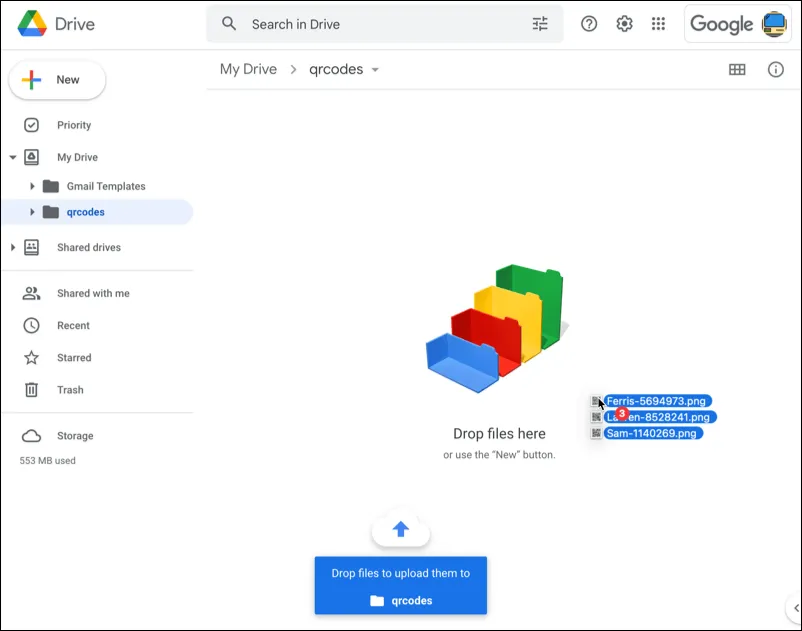Click the Google Drive logo
The height and width of the screenshot is (631, 802).
coord(32,24)
